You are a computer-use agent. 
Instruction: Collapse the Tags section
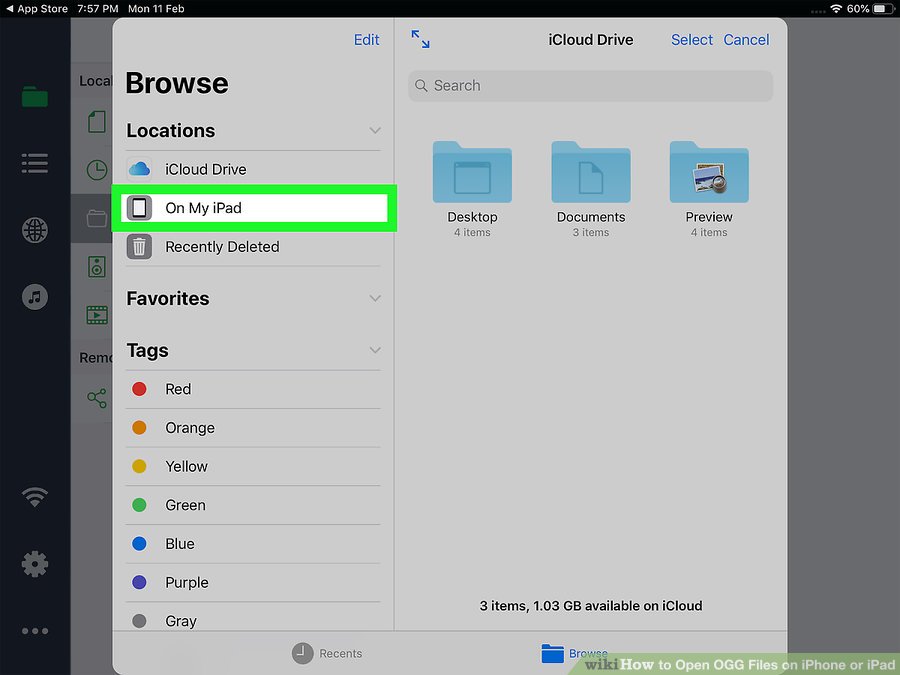(375, 350)
